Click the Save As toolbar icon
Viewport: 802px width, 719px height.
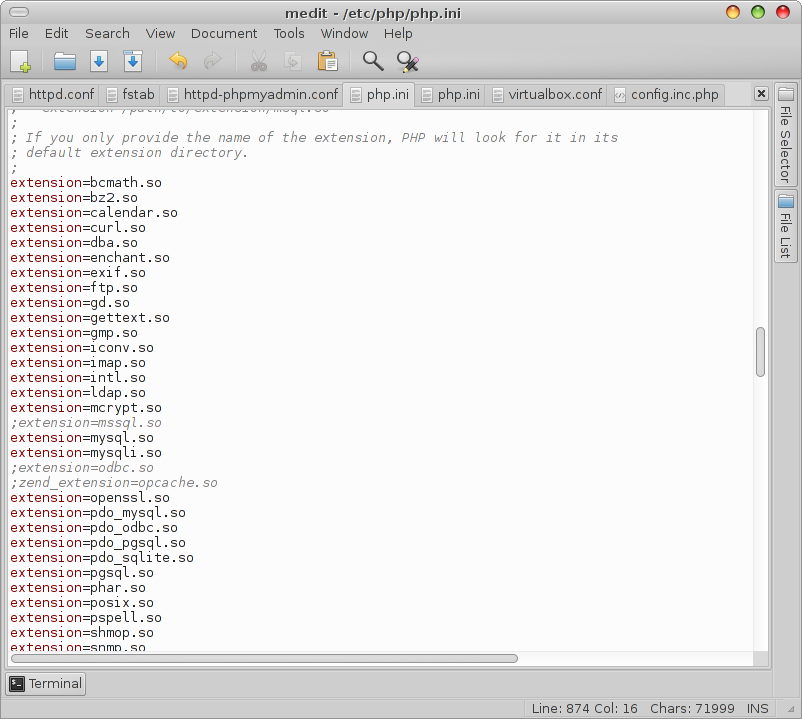[133, 62]
